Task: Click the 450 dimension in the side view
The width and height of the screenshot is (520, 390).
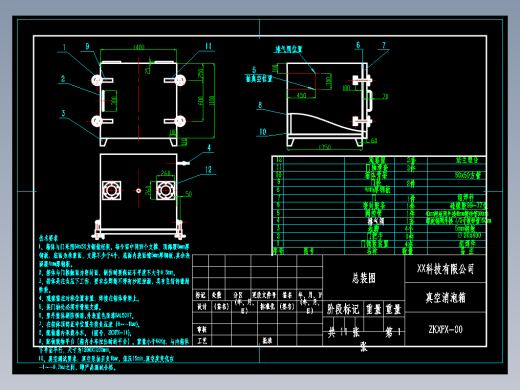Action: [301, 95]
